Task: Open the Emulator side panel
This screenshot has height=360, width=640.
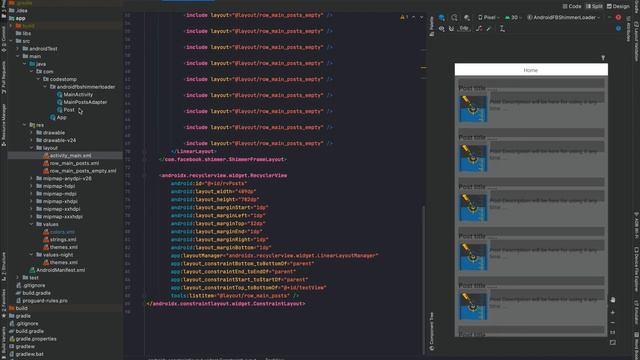Action: tap(636, 313)
